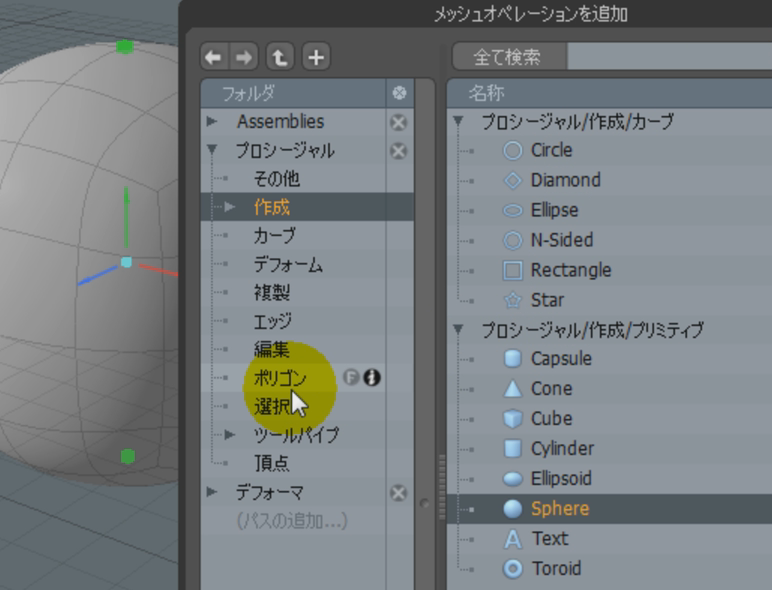Image resolution: width=772 pixels, height=590 pixels.
Task: Expand the Assemblies folder
Action: (212, 122)
